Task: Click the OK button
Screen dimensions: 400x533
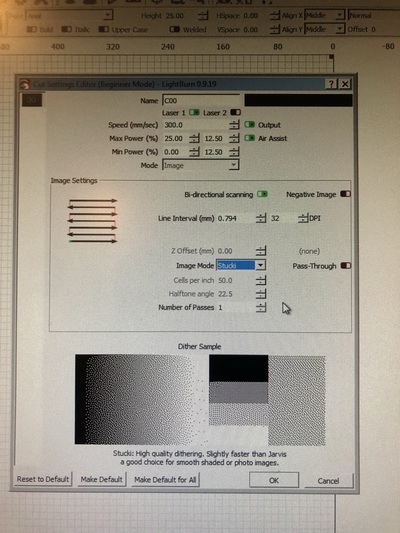Action: pos(274,480)
